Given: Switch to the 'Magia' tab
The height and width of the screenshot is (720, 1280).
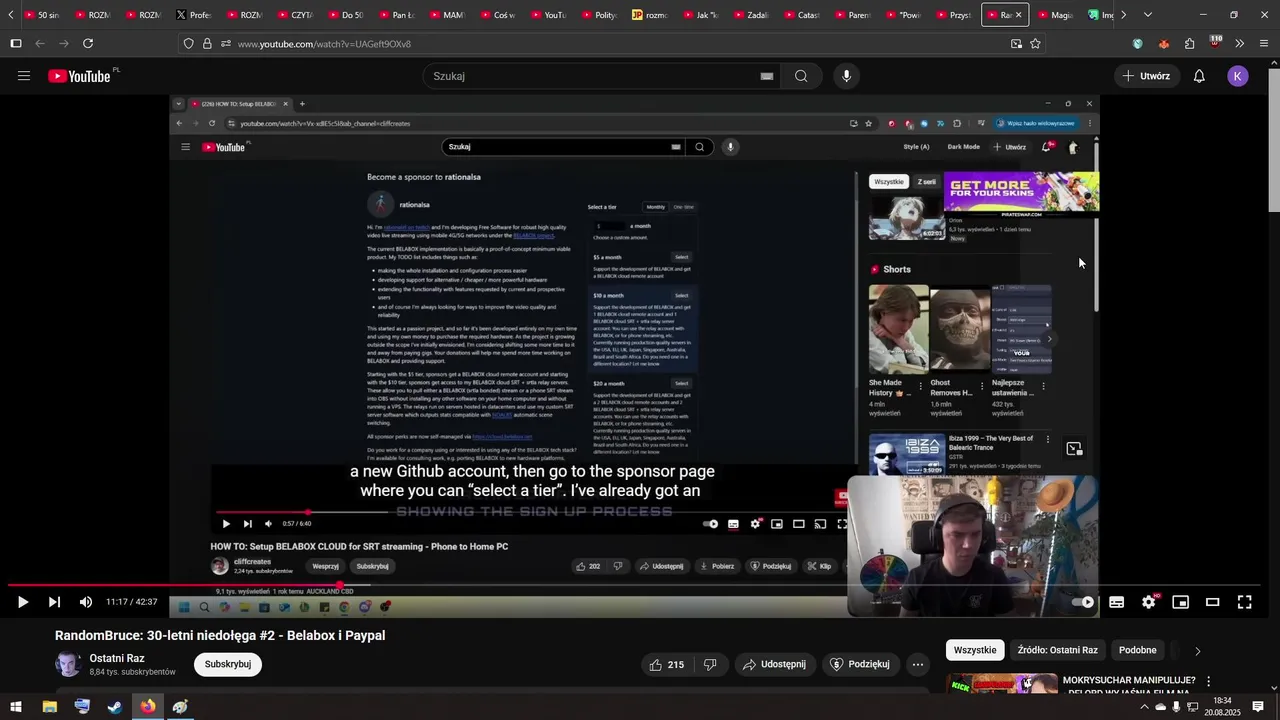Looking at the screenshot, I should point(1055,15).
